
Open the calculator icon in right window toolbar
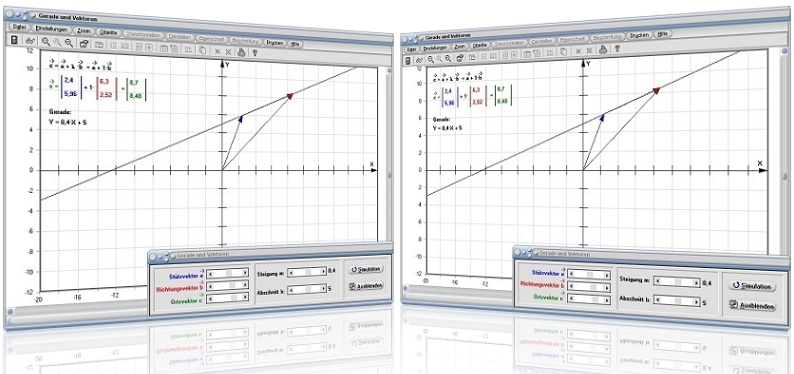click(408, 60)
